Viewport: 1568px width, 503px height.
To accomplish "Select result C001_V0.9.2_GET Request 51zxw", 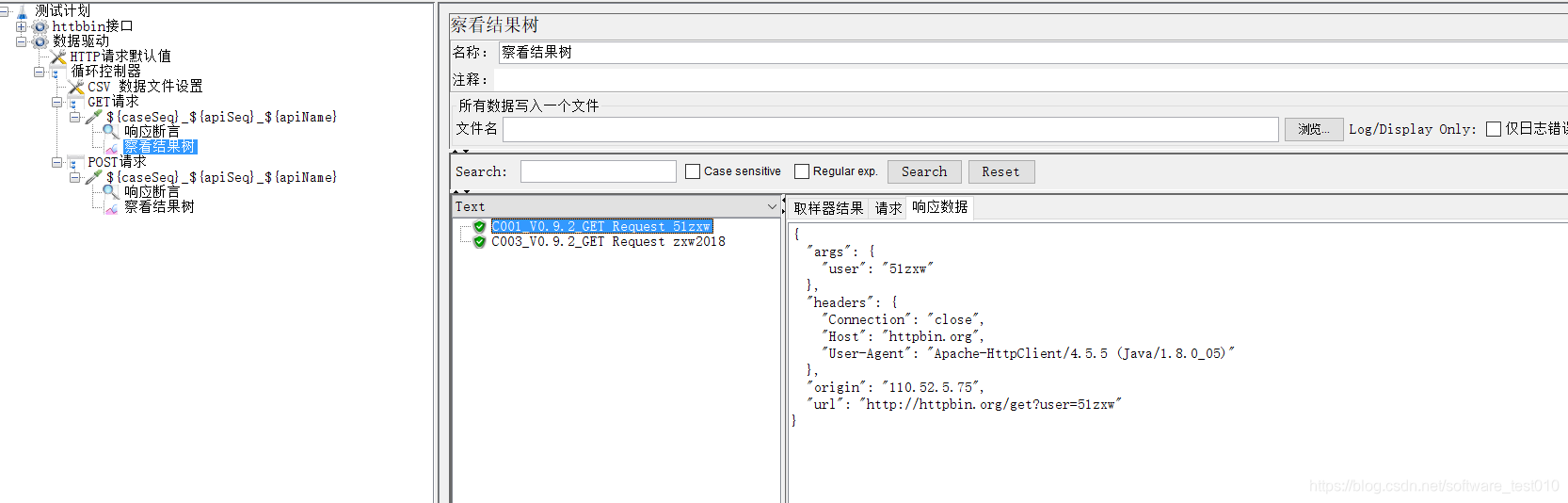I will pos(601,227).
